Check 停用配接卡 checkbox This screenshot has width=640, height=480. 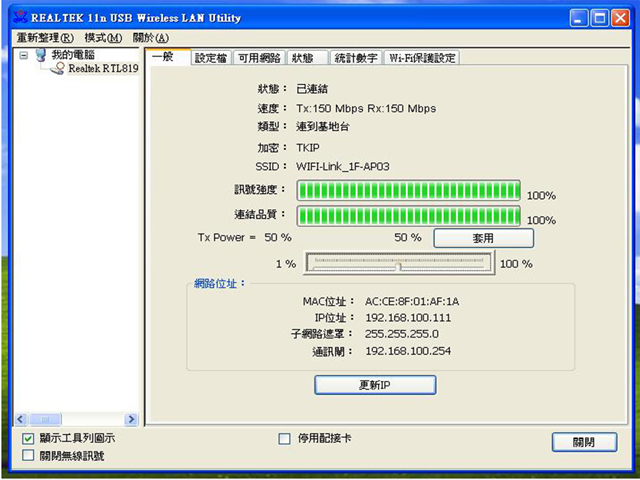284,439
